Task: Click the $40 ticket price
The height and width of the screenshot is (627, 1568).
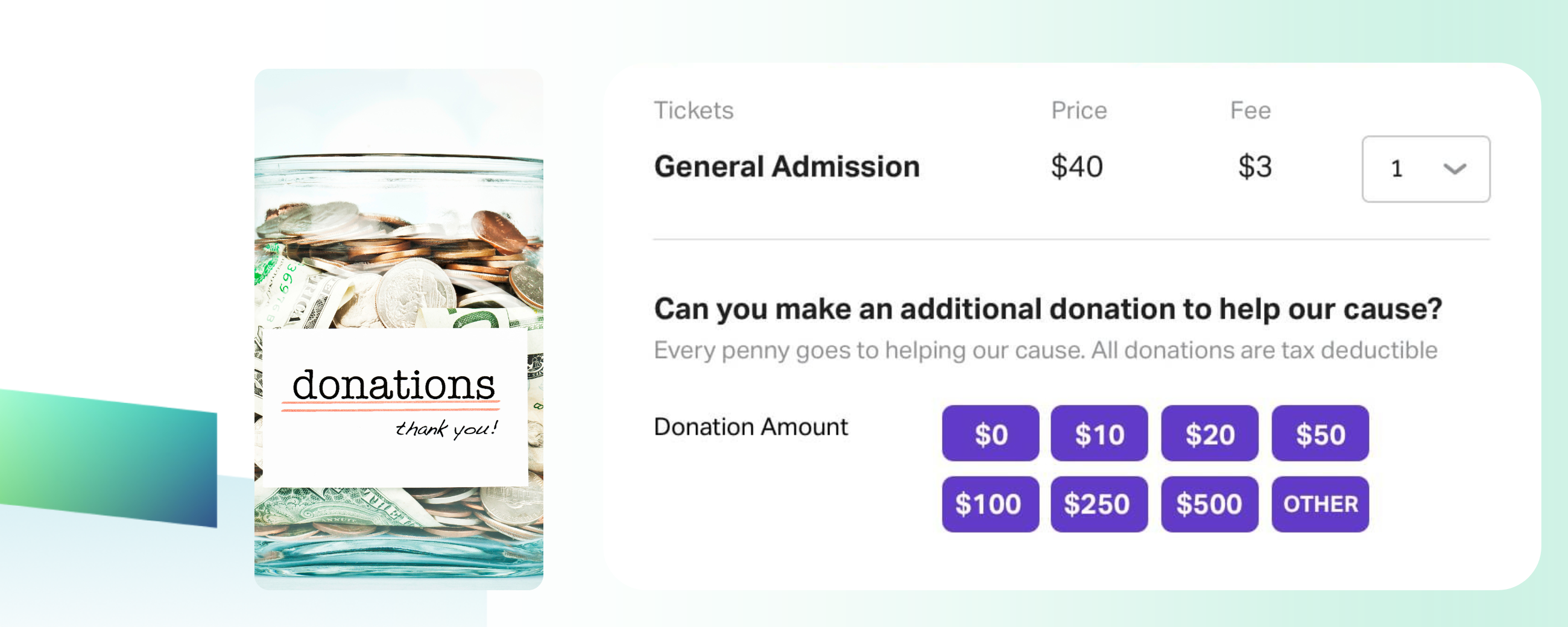Action: (1077, 166)
